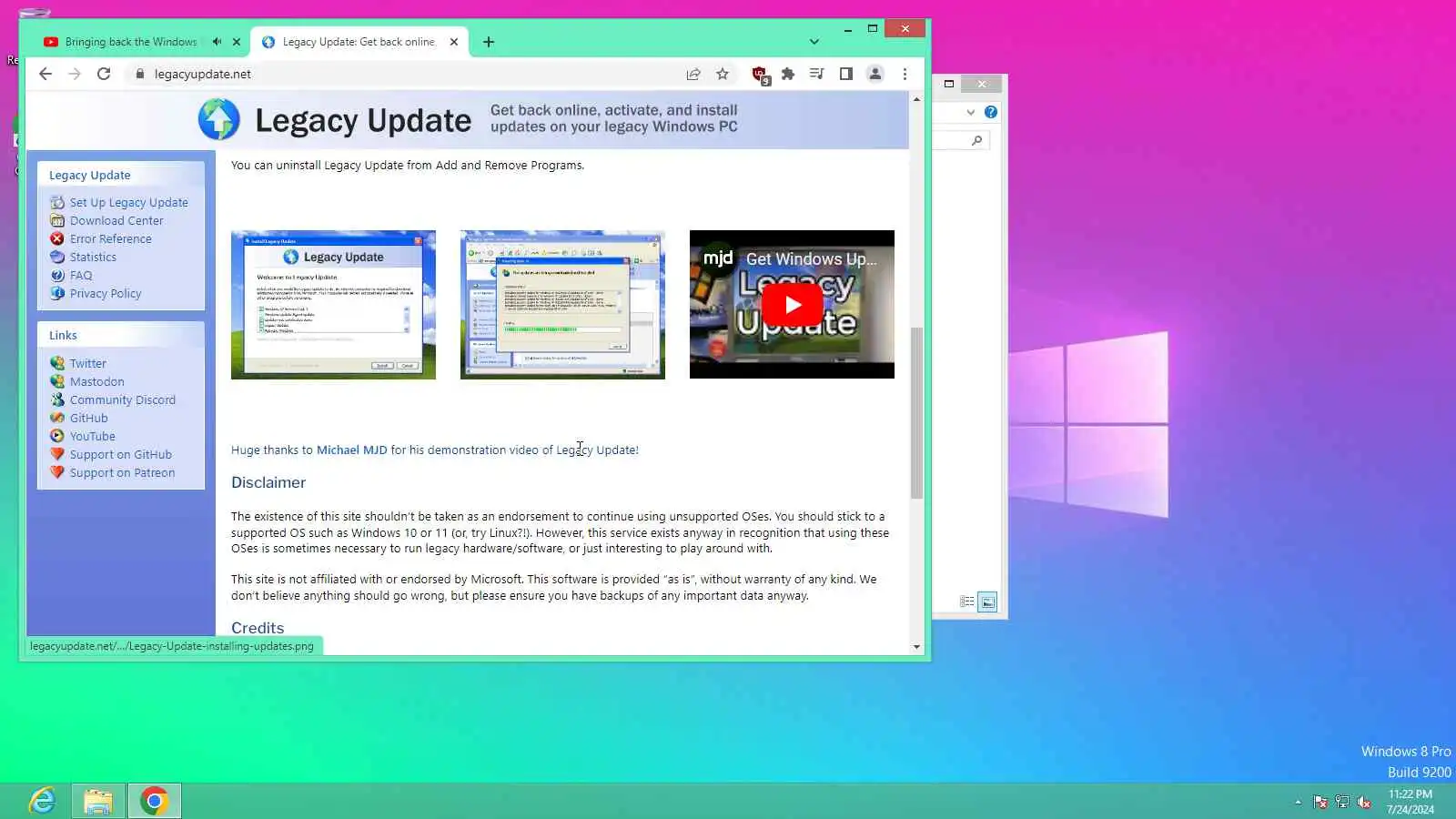Toggle the Chrome side panel icon

click(845, 74)
